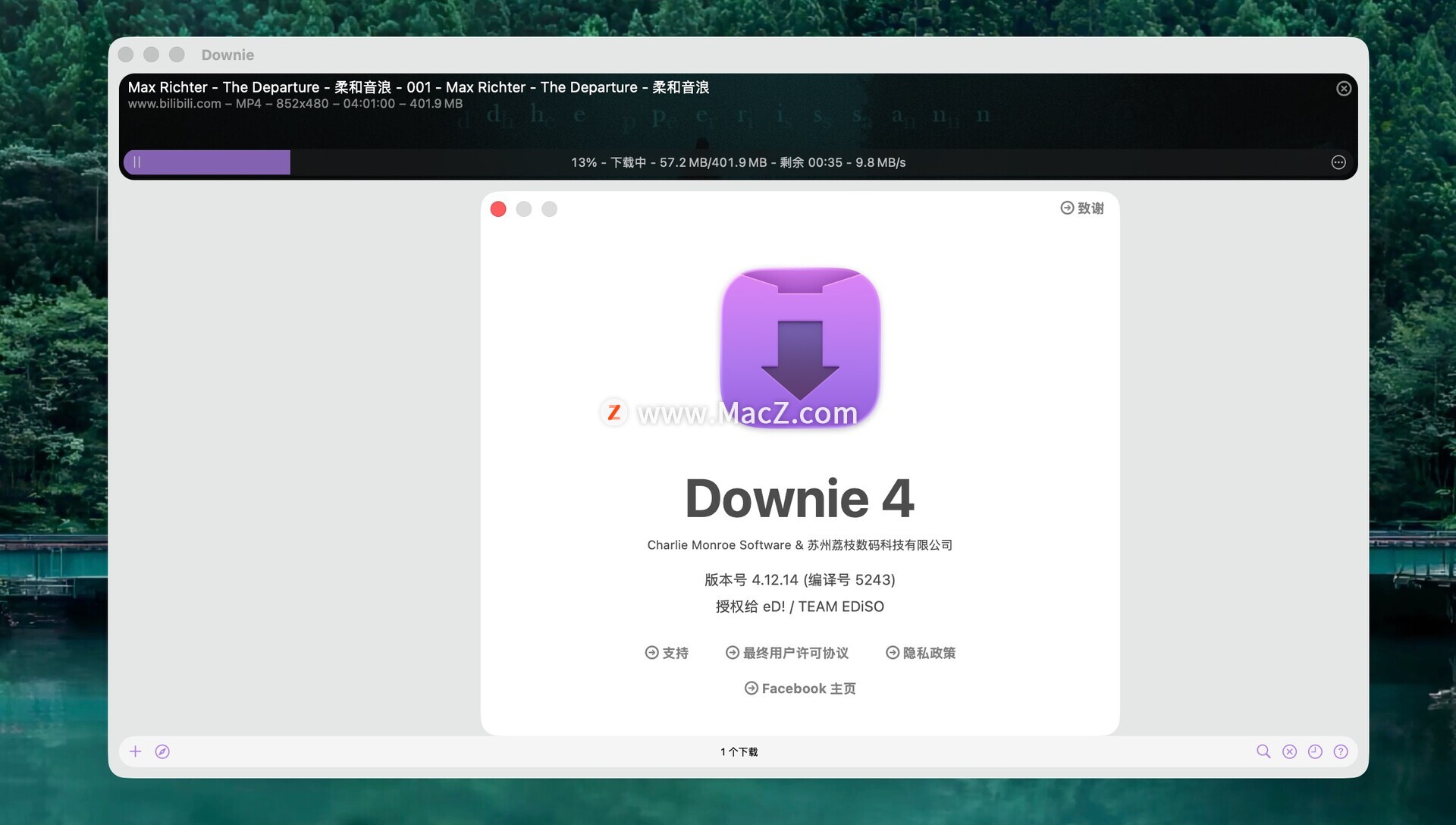
Task: Click the Downie window title
Action: coord(227,55)
